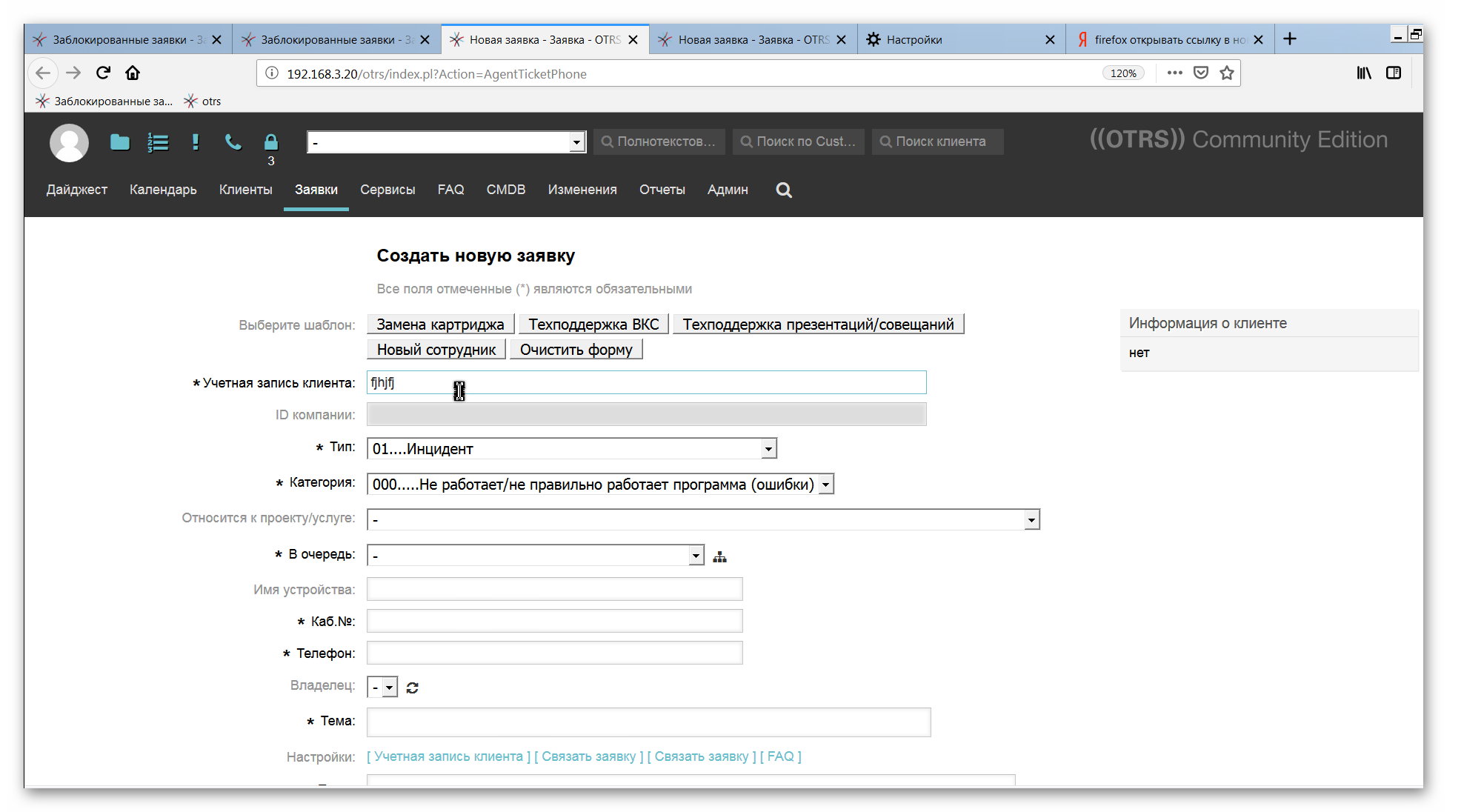Bookmark this page with star icon

(1227, 73)
